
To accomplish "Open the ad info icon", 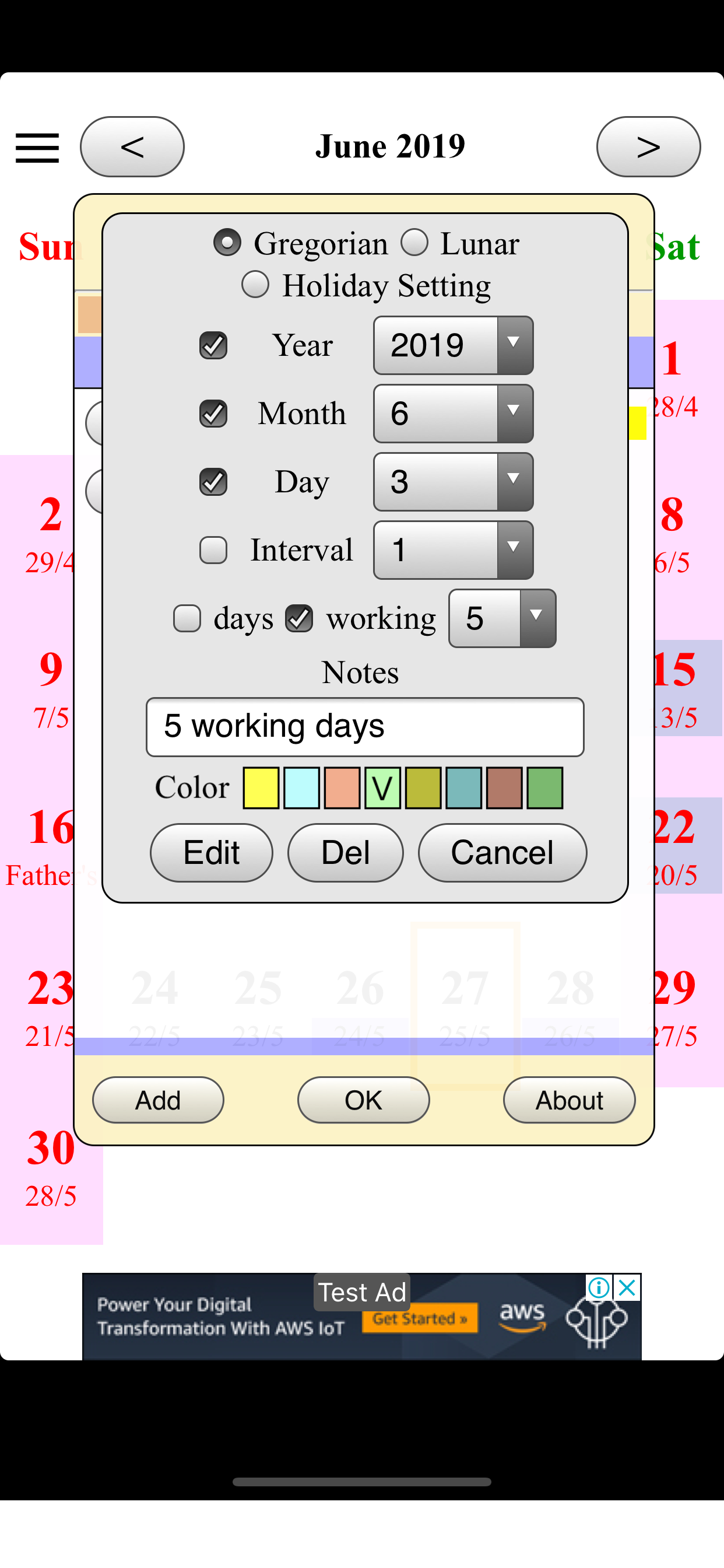I will coord(599,1287).
